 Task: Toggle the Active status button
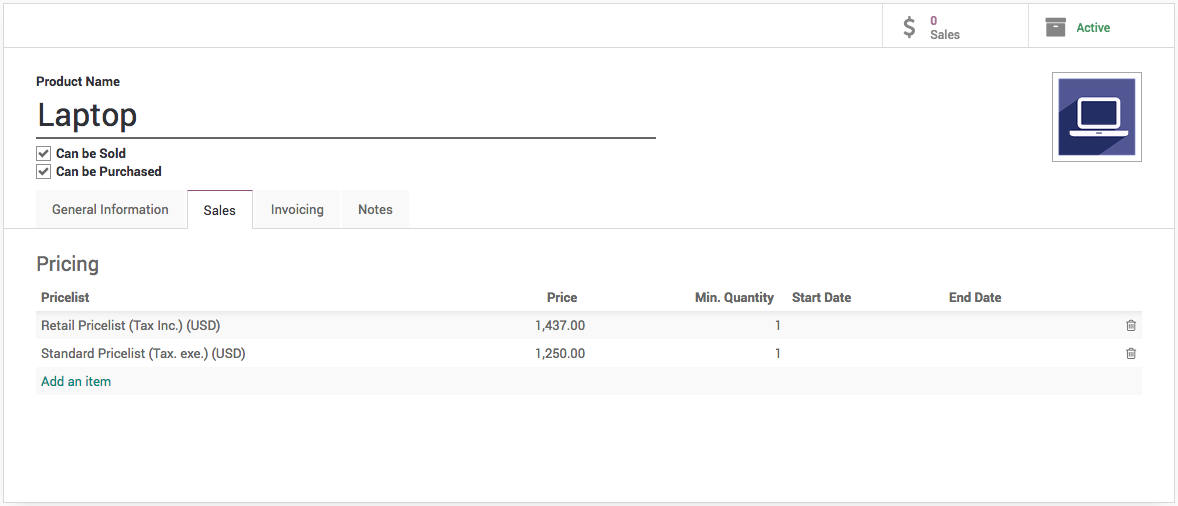click(x=1093, y=28)
